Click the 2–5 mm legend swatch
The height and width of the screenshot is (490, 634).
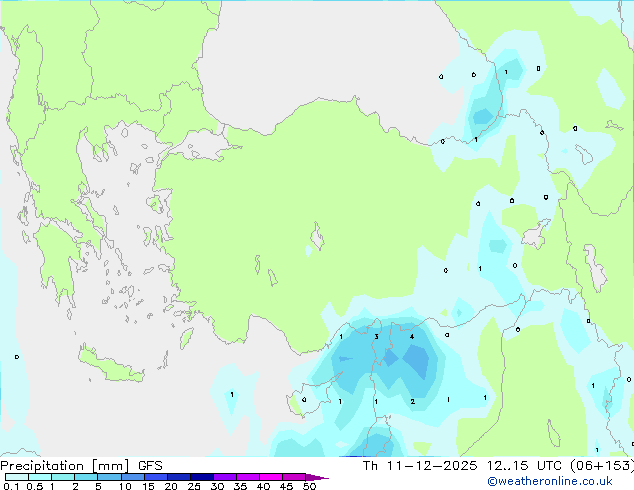click(86, 477)
